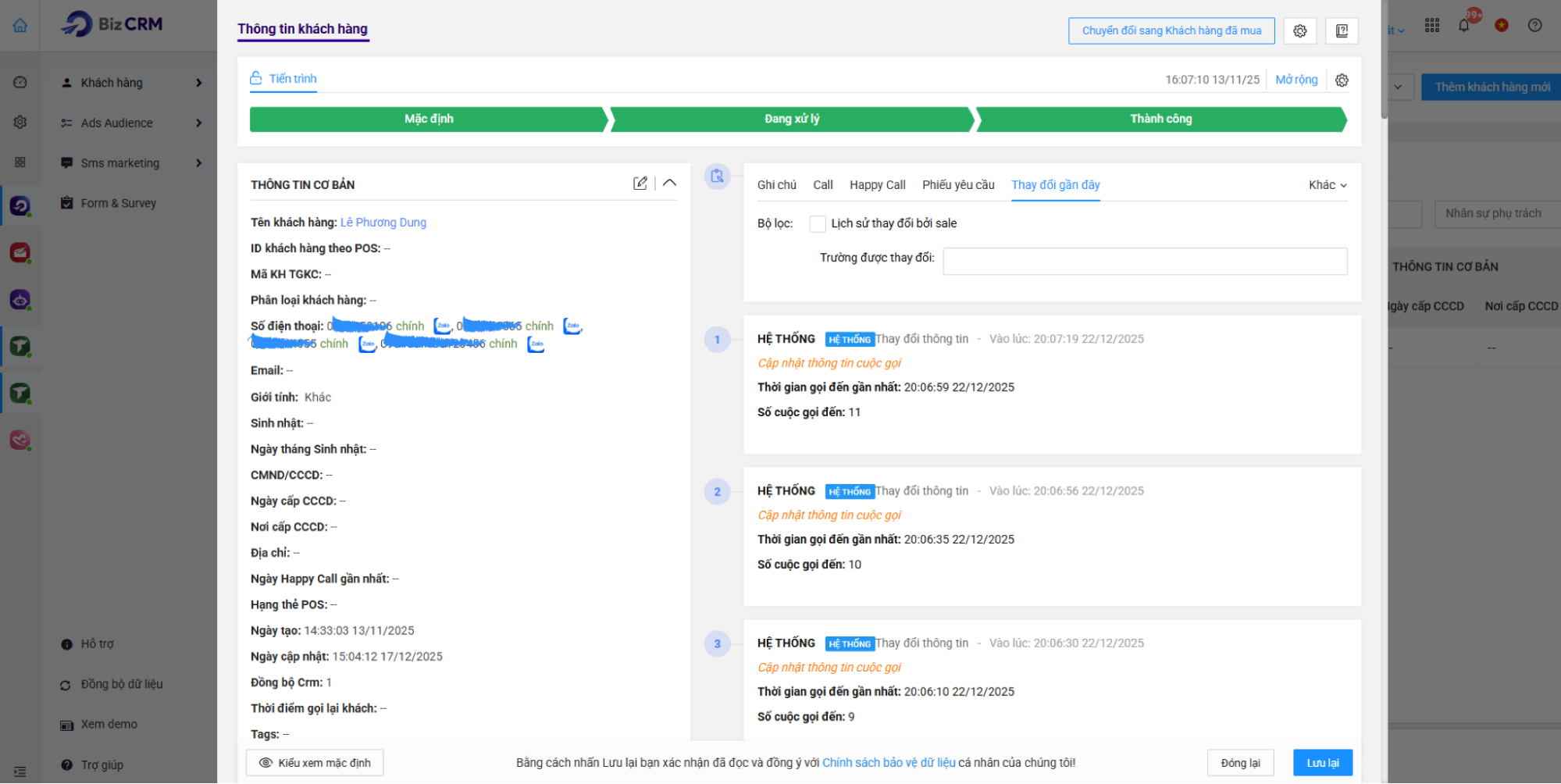This screenshot has height=784, width=1561.
Task: Open the Ghi chú tab
Action: point(776,185)
